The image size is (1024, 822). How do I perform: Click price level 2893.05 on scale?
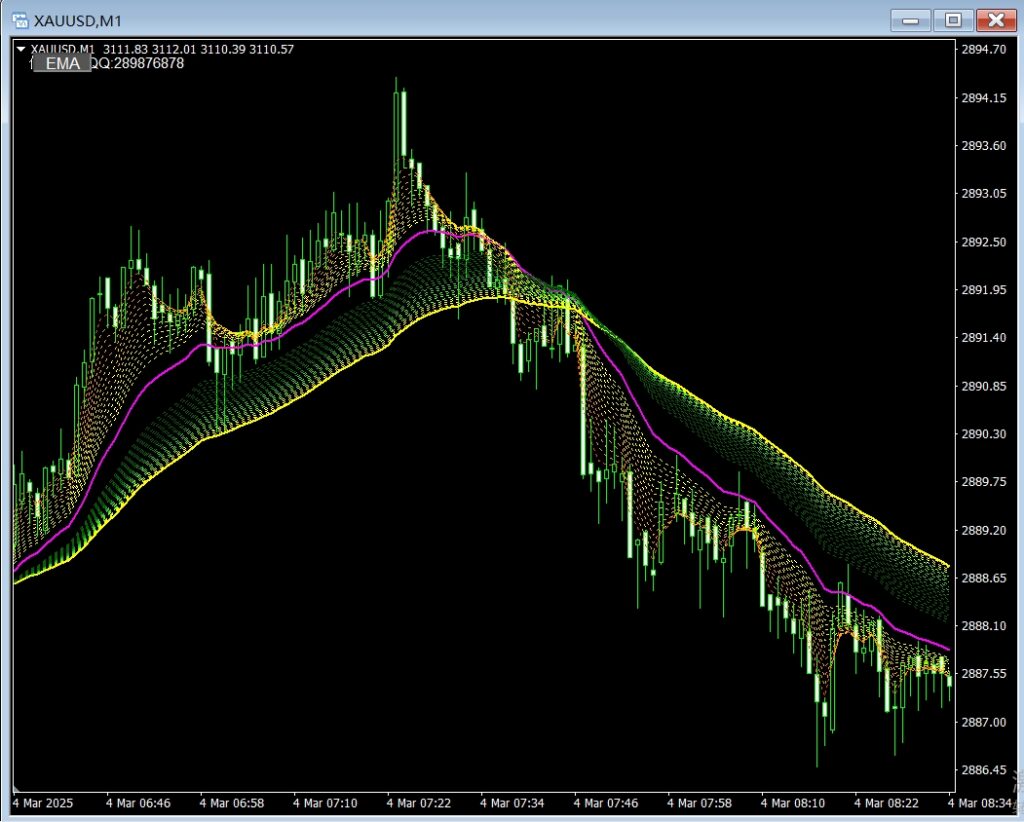point(984,193)
